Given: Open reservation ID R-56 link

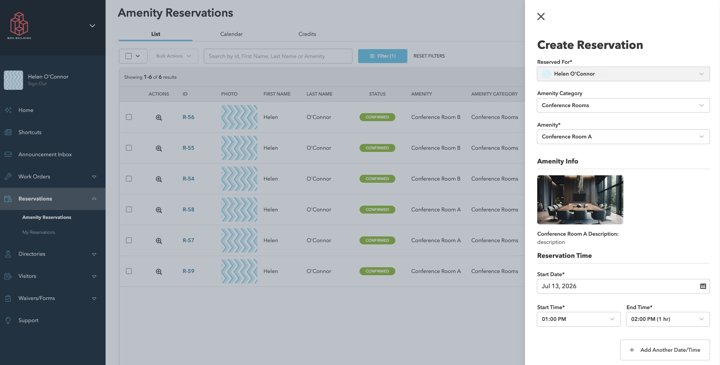Looking at the screenshot, I should [x=188, y=117].
